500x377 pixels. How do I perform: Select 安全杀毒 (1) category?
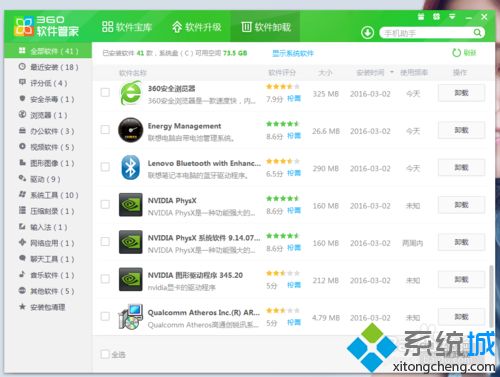[48, 99]
